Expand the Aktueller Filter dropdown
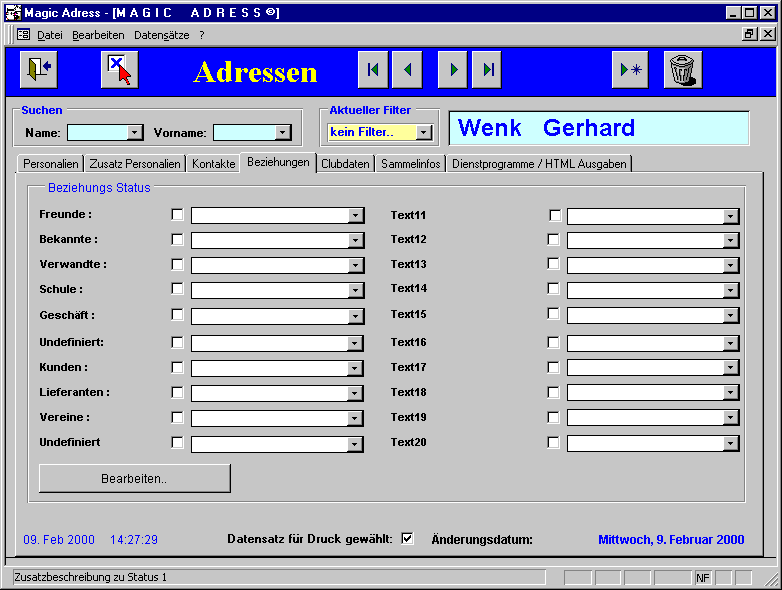Screen dimensions: 782x590 click(424, 132)
